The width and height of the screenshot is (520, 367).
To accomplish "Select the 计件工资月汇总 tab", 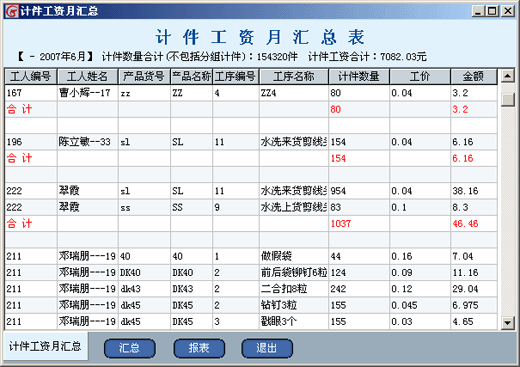I will click(45, 346).
